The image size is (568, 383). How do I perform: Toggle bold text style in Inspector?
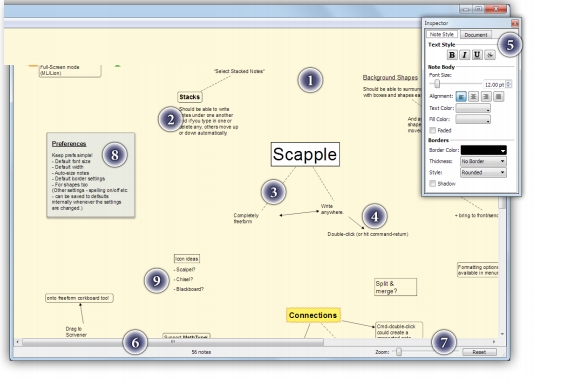(x=451, y=55)
